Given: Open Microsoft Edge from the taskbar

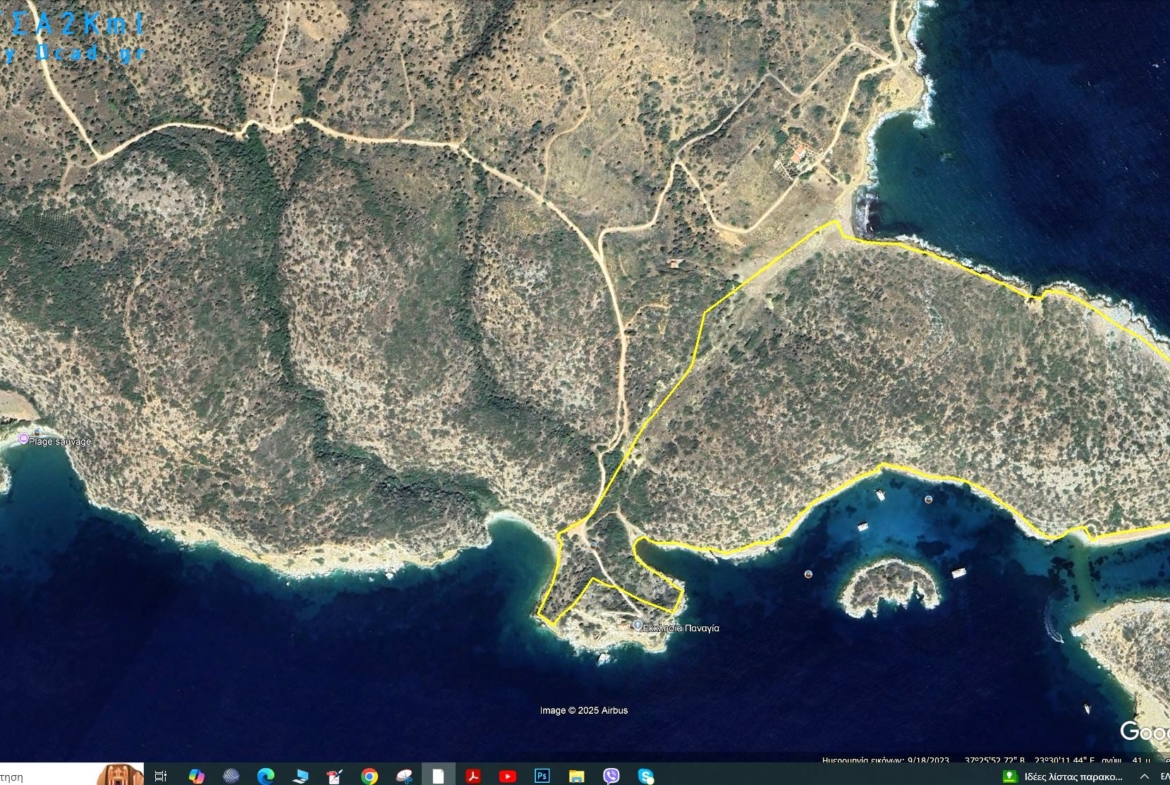Looking at the screenshot, I should tap(266, 776).
